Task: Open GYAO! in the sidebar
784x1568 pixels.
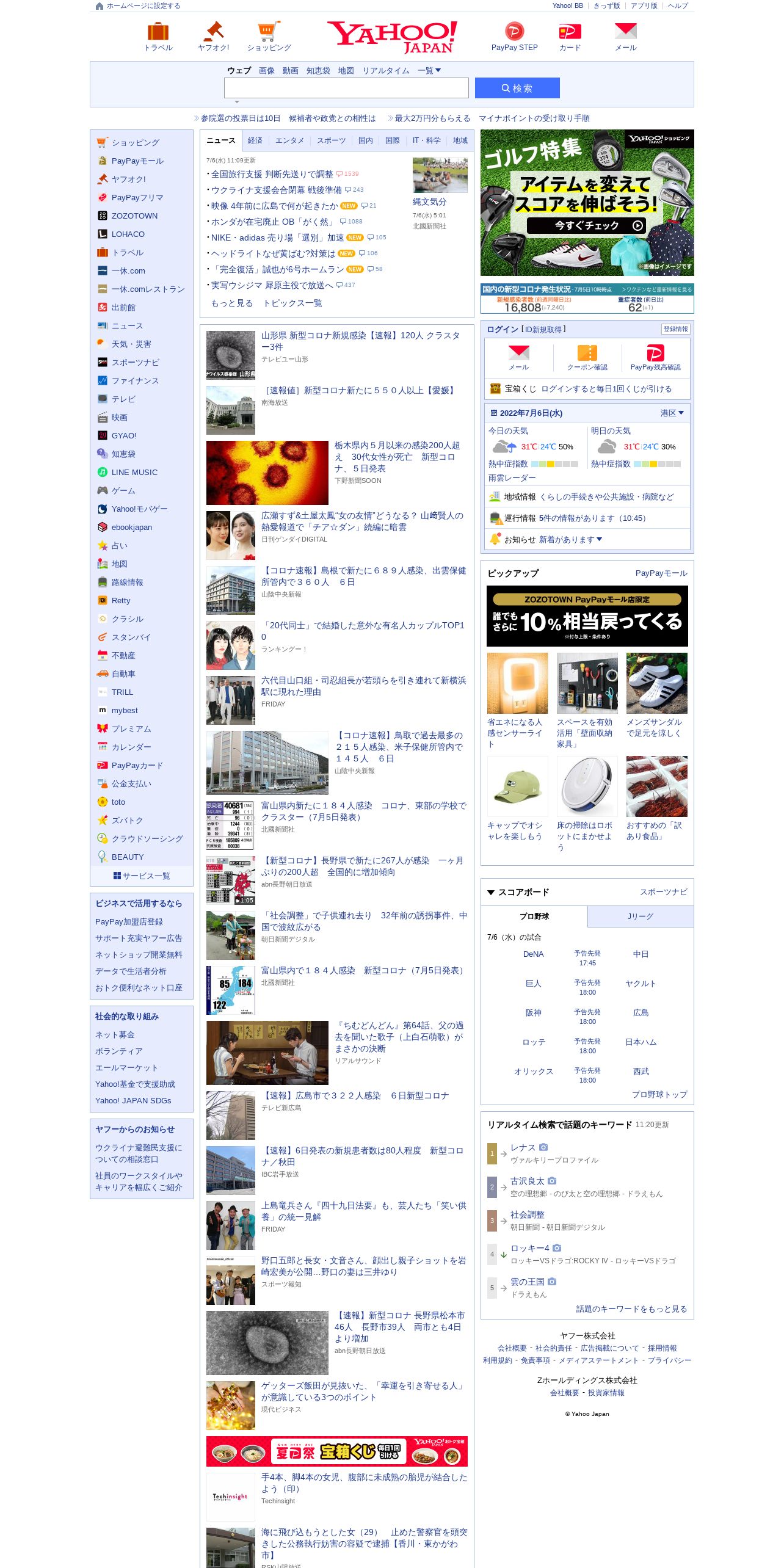Action: (124, 435)
